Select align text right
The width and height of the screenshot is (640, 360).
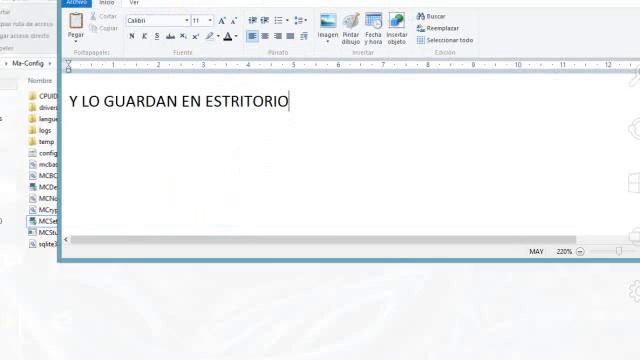point(278,36)
